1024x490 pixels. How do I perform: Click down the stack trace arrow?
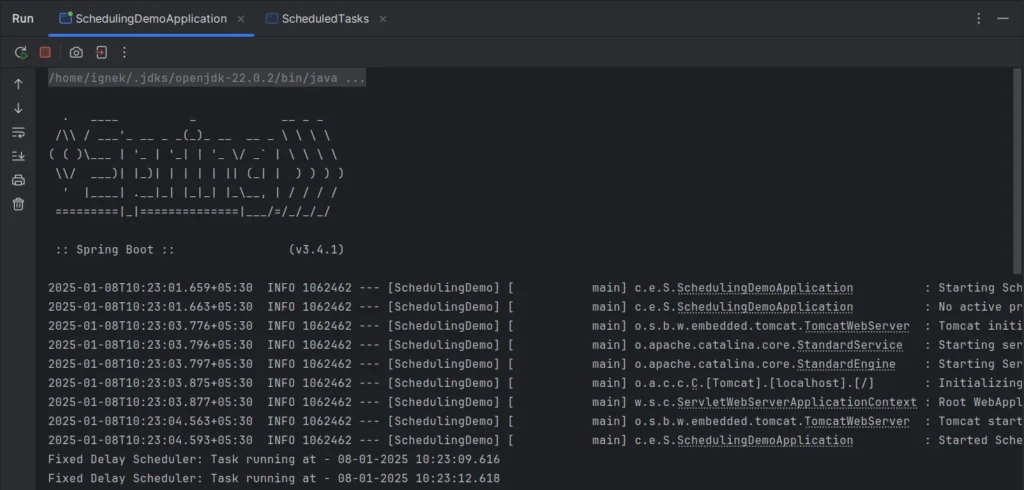click(x=18, y=108)
